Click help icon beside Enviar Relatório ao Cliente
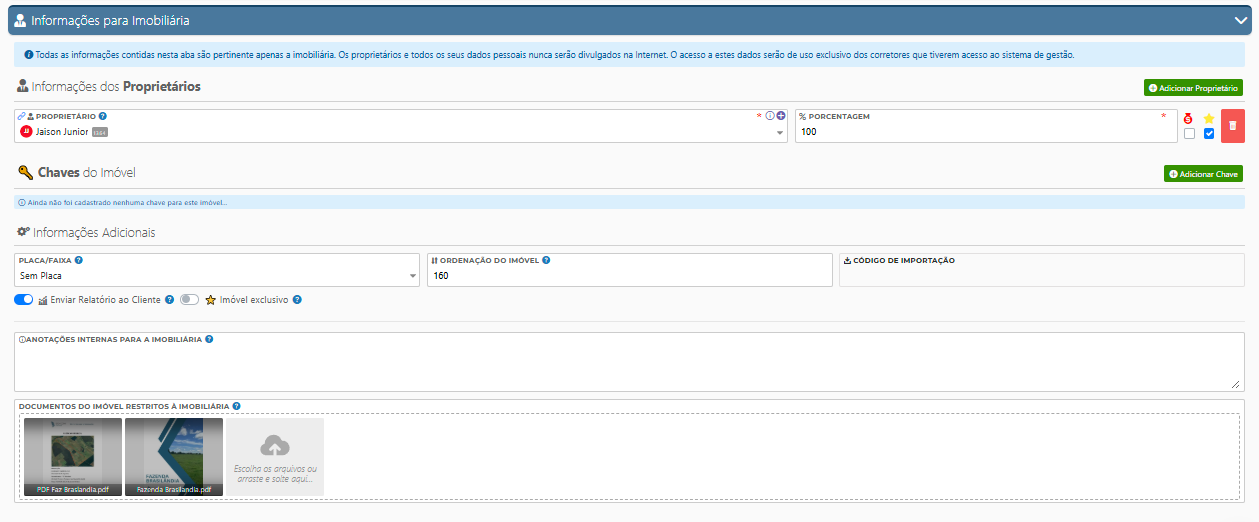The height and width of the screenshot is (522, 1259). click(x=170, y=300)
